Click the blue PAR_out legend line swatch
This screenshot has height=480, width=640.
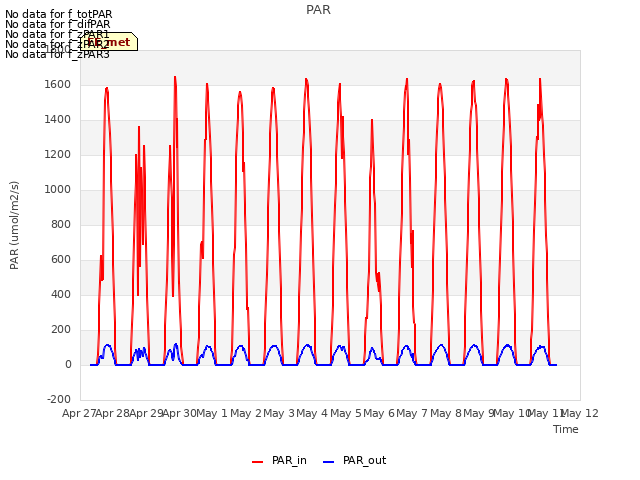click(x=329, y=462)
